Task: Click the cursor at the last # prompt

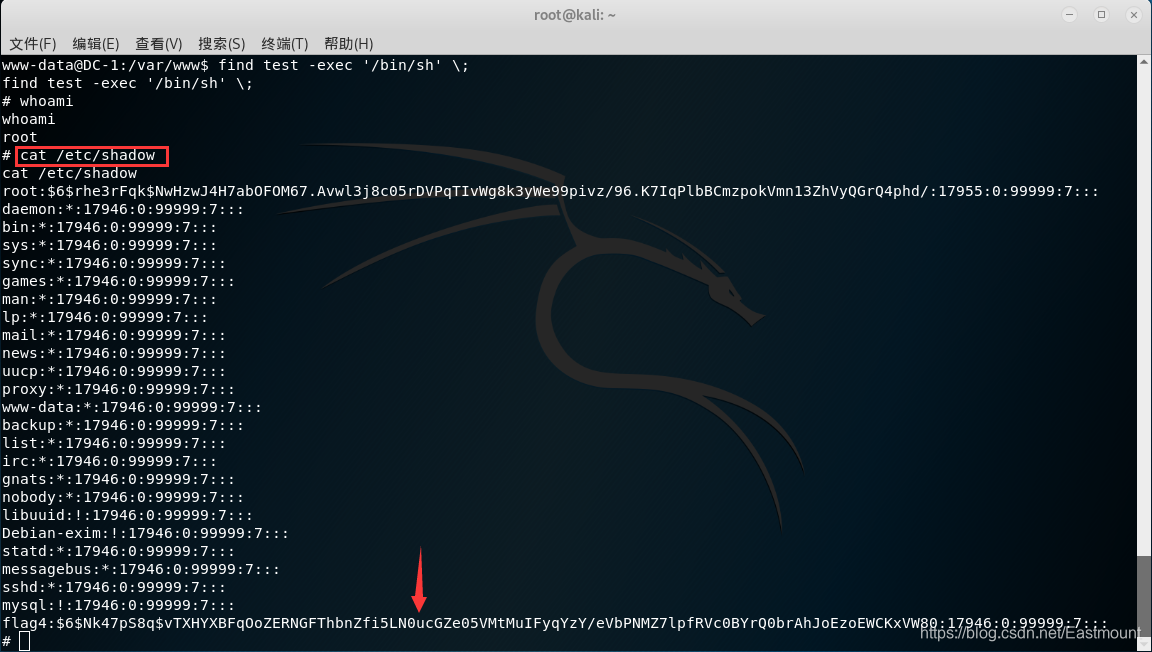Action: 25,641
